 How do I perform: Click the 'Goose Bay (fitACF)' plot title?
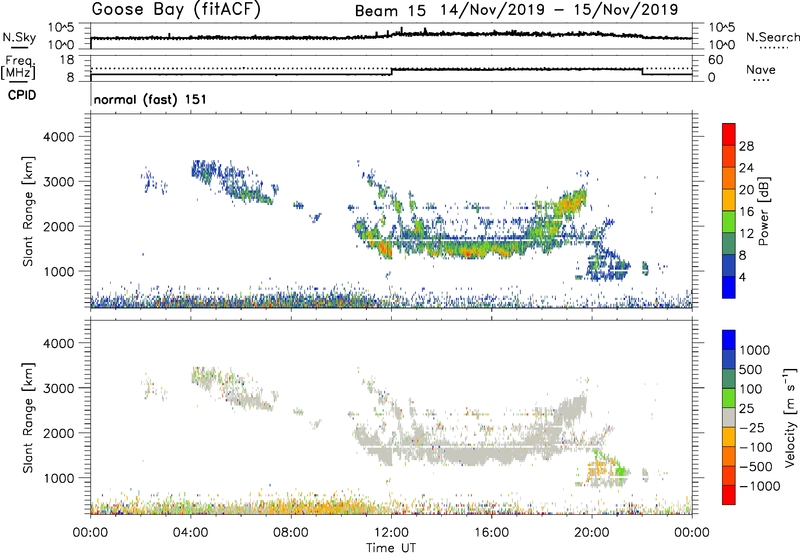click(x=176, y=9)
